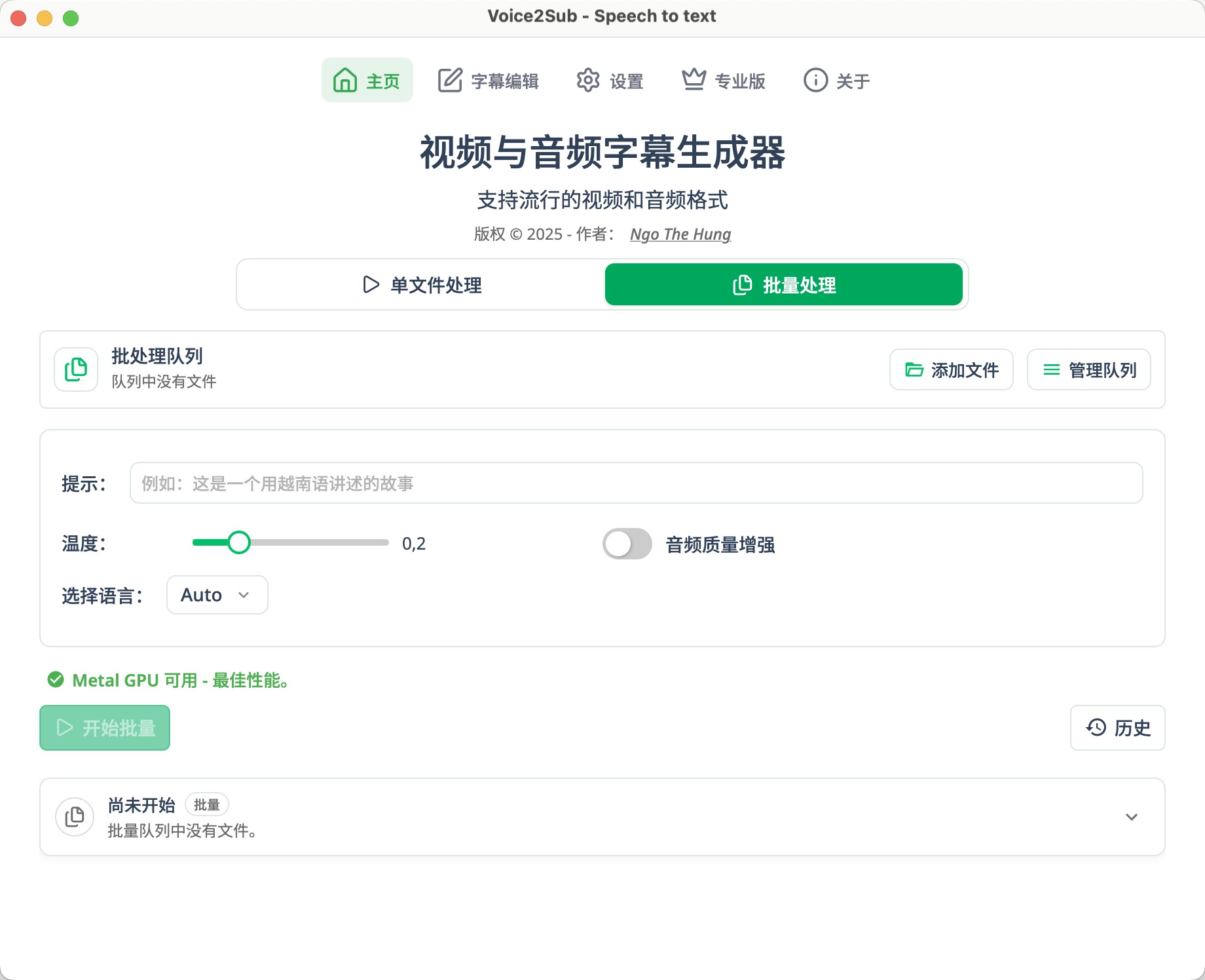This screenshot has width=1205, height=980.
Task: Click the 队列中没有文件 text
Action: click(x=164, y=382)
